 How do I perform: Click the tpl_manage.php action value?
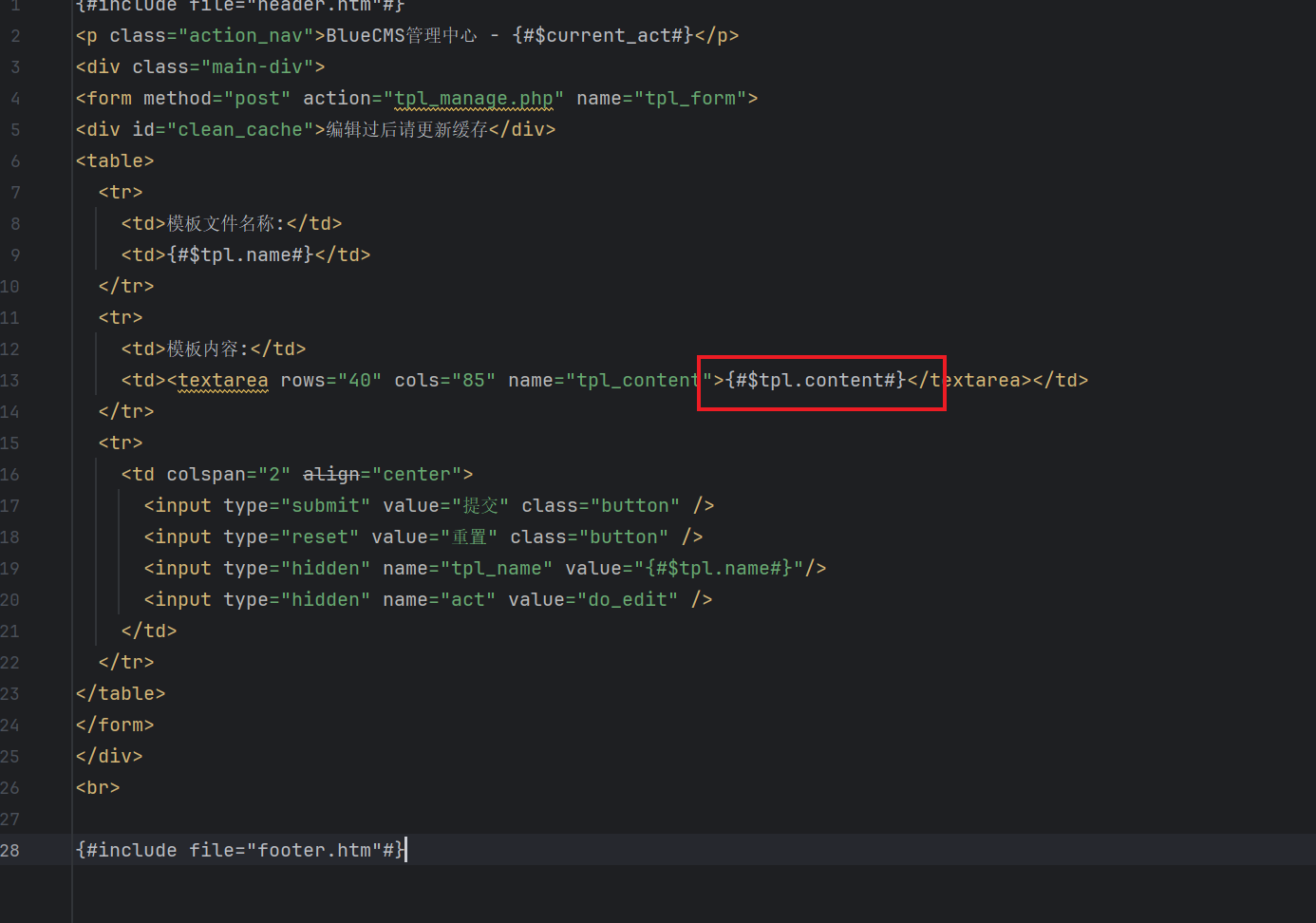[474, 99]
